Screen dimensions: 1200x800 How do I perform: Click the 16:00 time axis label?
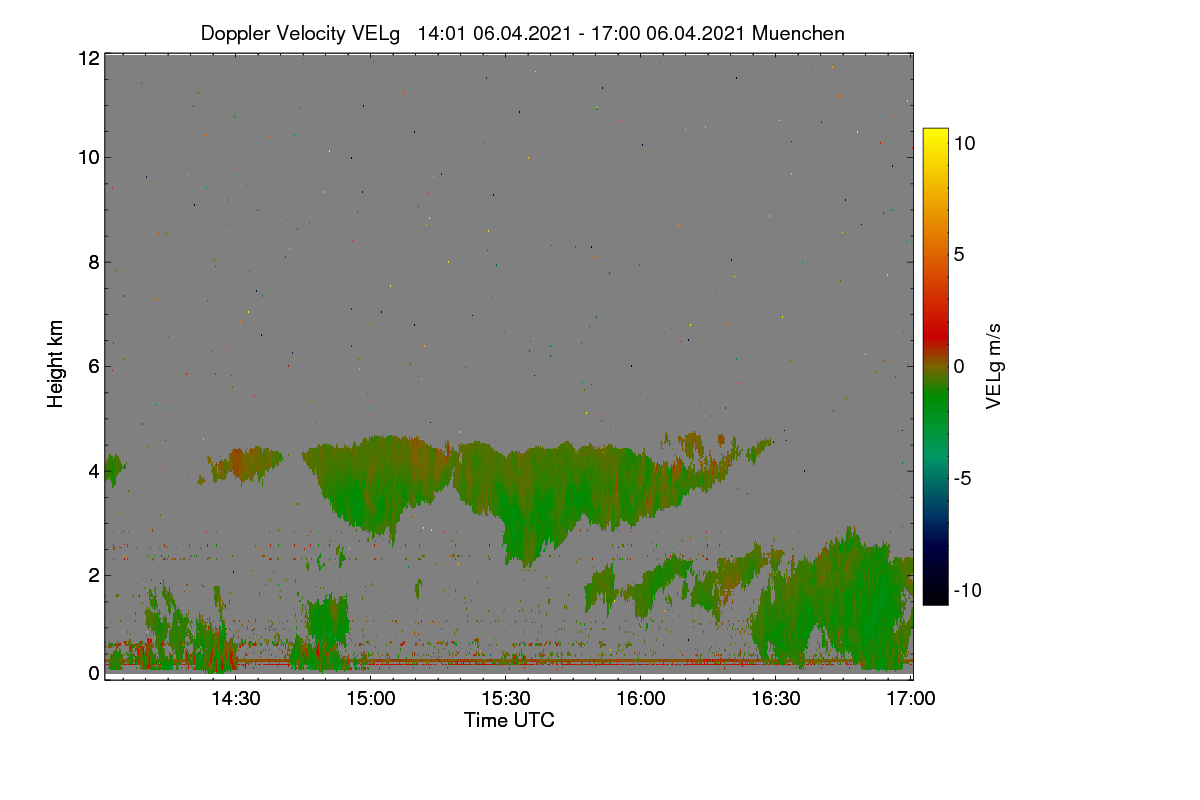(x=640, y=700)
